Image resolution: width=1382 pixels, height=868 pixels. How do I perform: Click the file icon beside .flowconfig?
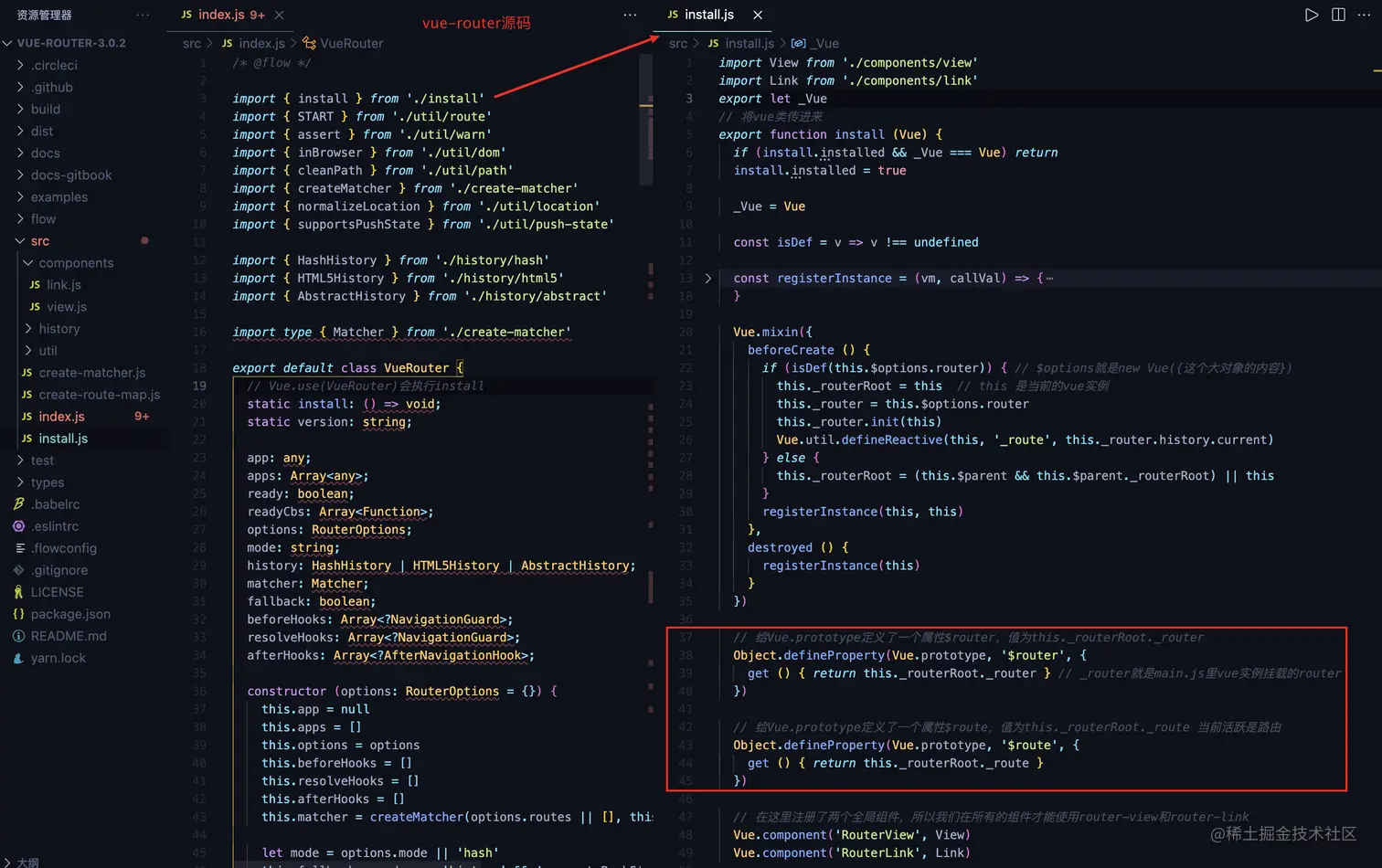[19, 548]
